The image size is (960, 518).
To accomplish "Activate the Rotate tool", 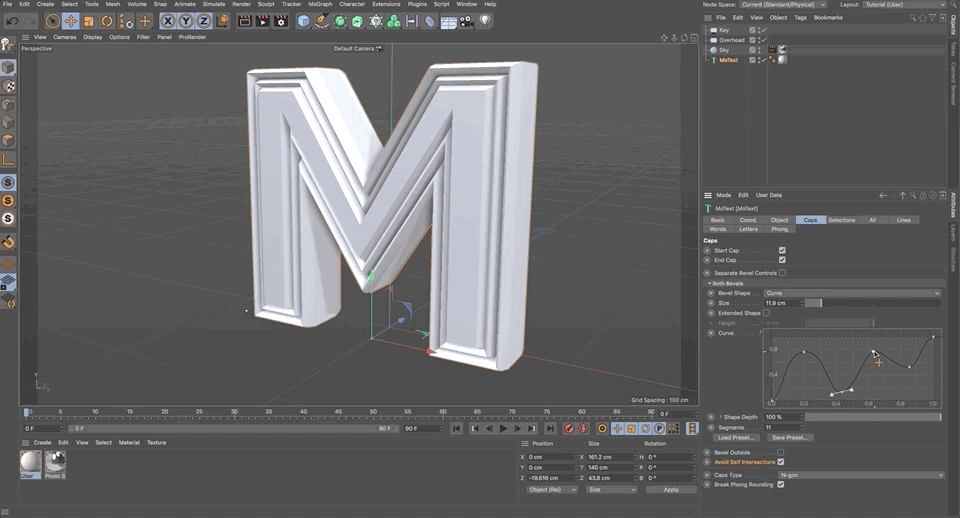I will click(107, 21).
